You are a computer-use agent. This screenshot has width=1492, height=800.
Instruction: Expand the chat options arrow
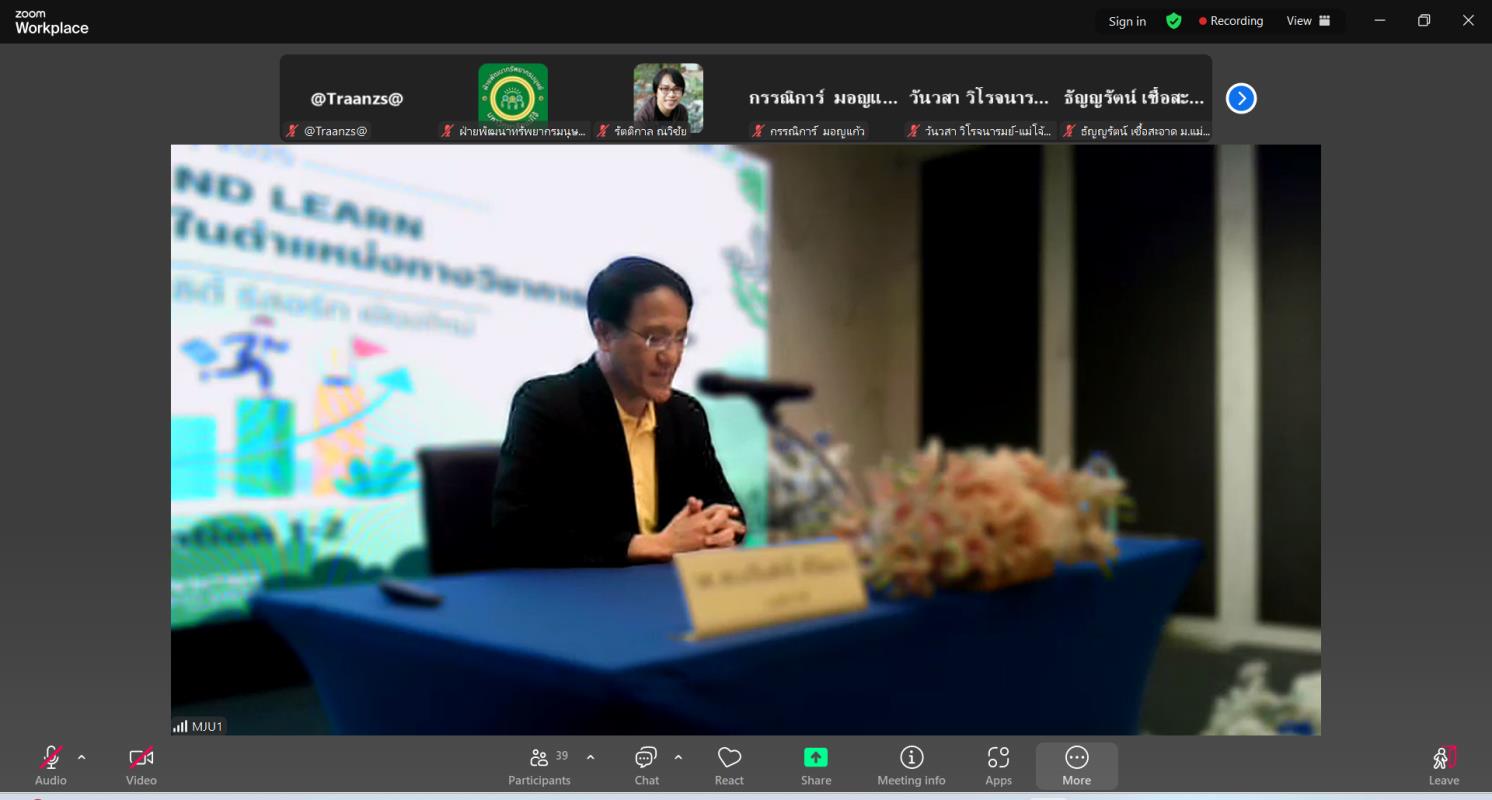click(x=678, y=757)
